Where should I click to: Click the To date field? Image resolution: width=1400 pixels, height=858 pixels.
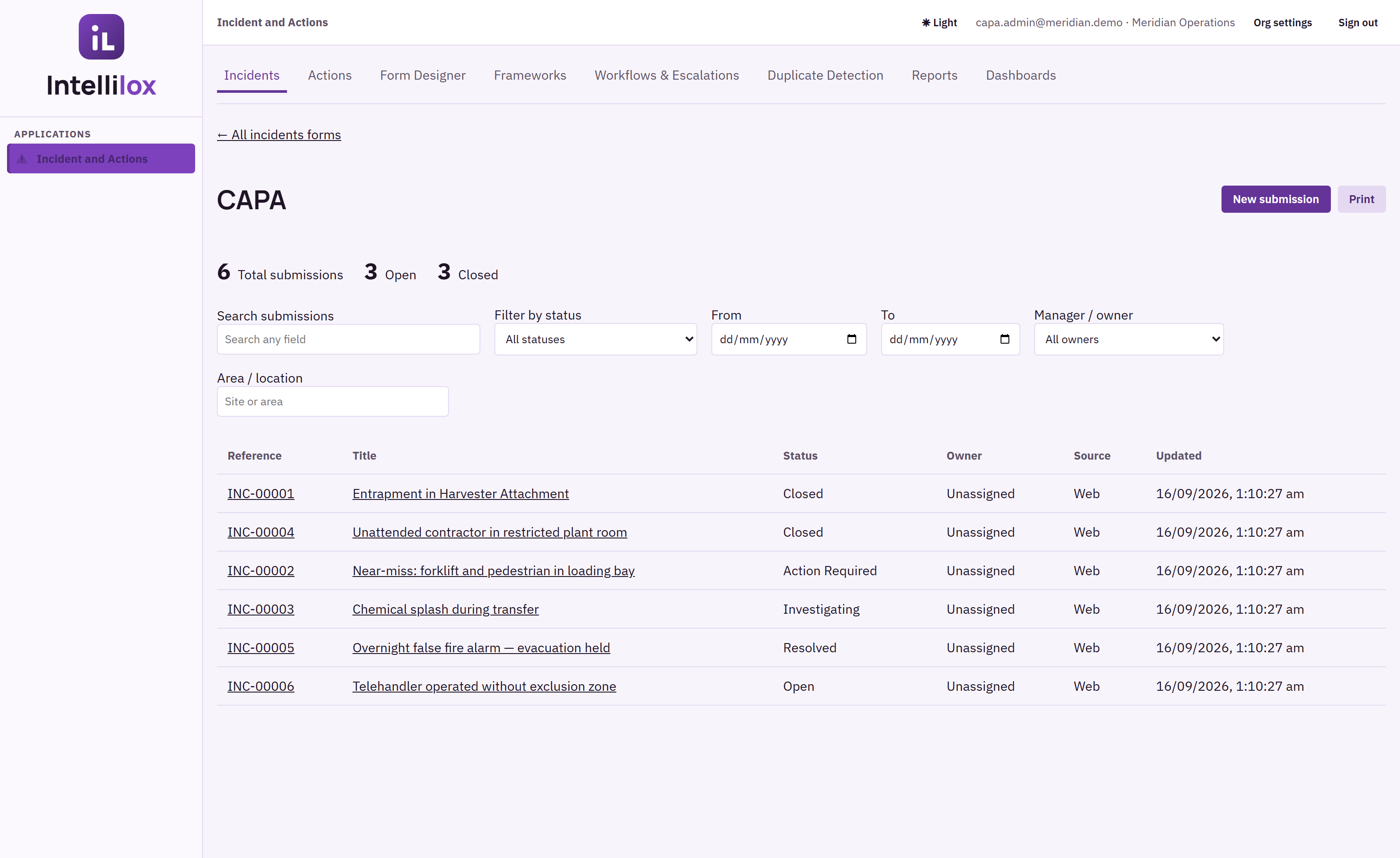pos(950,339)
